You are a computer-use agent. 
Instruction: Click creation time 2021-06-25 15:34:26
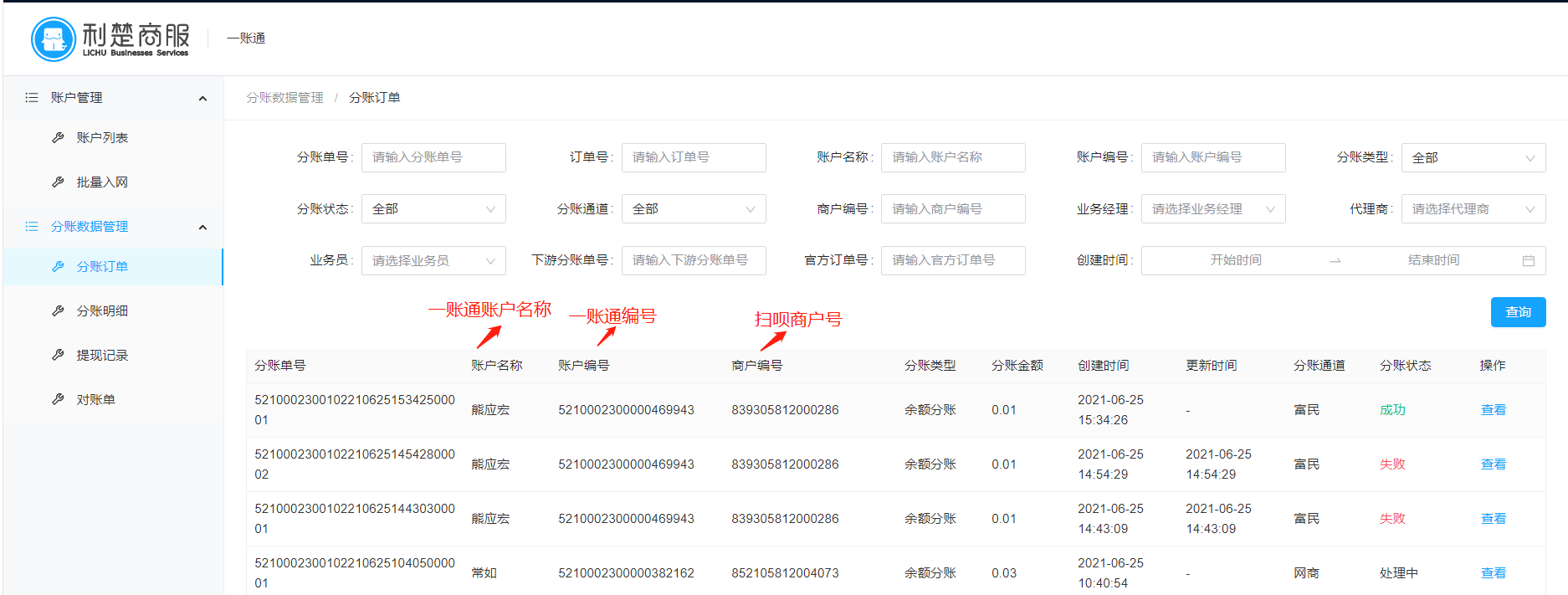click(x=1110, y=410)
